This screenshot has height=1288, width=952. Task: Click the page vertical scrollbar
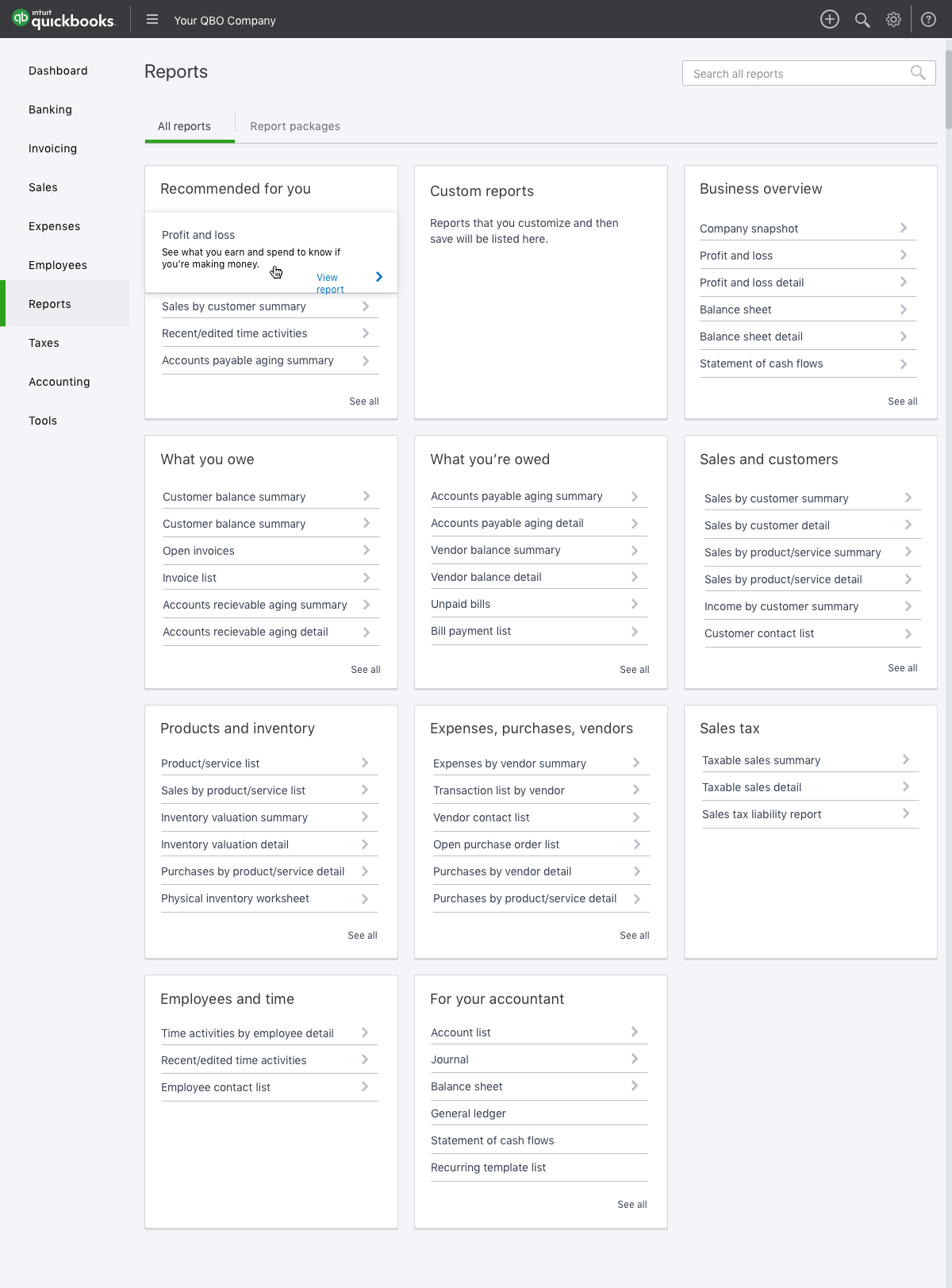(x=948, y=89)
